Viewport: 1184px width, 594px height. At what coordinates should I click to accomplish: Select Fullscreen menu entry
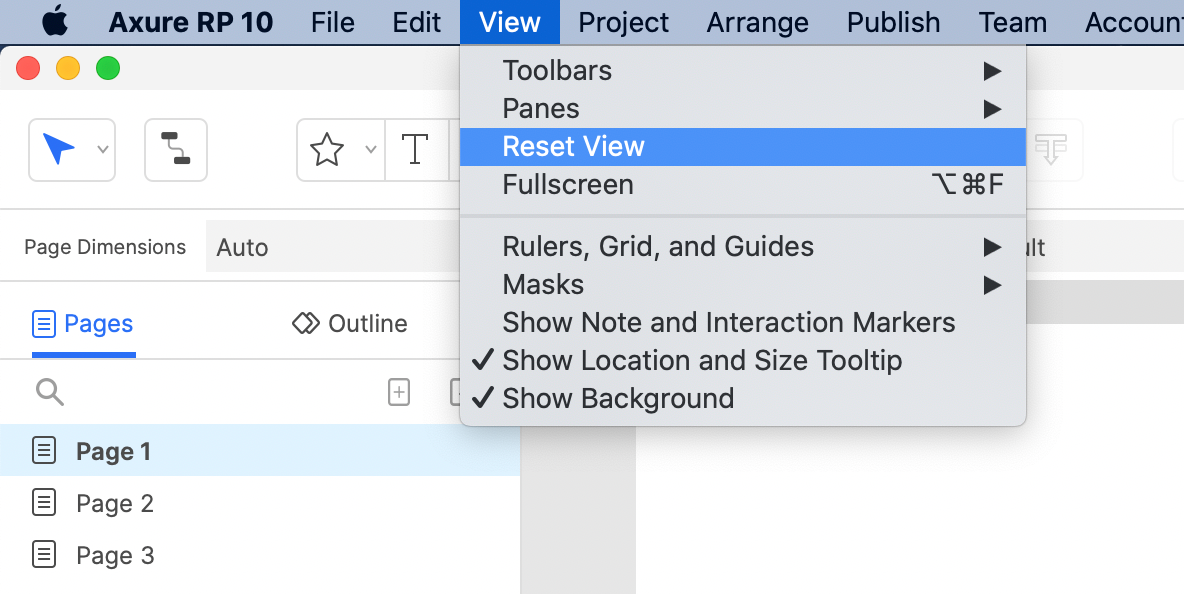coord(567,184)
